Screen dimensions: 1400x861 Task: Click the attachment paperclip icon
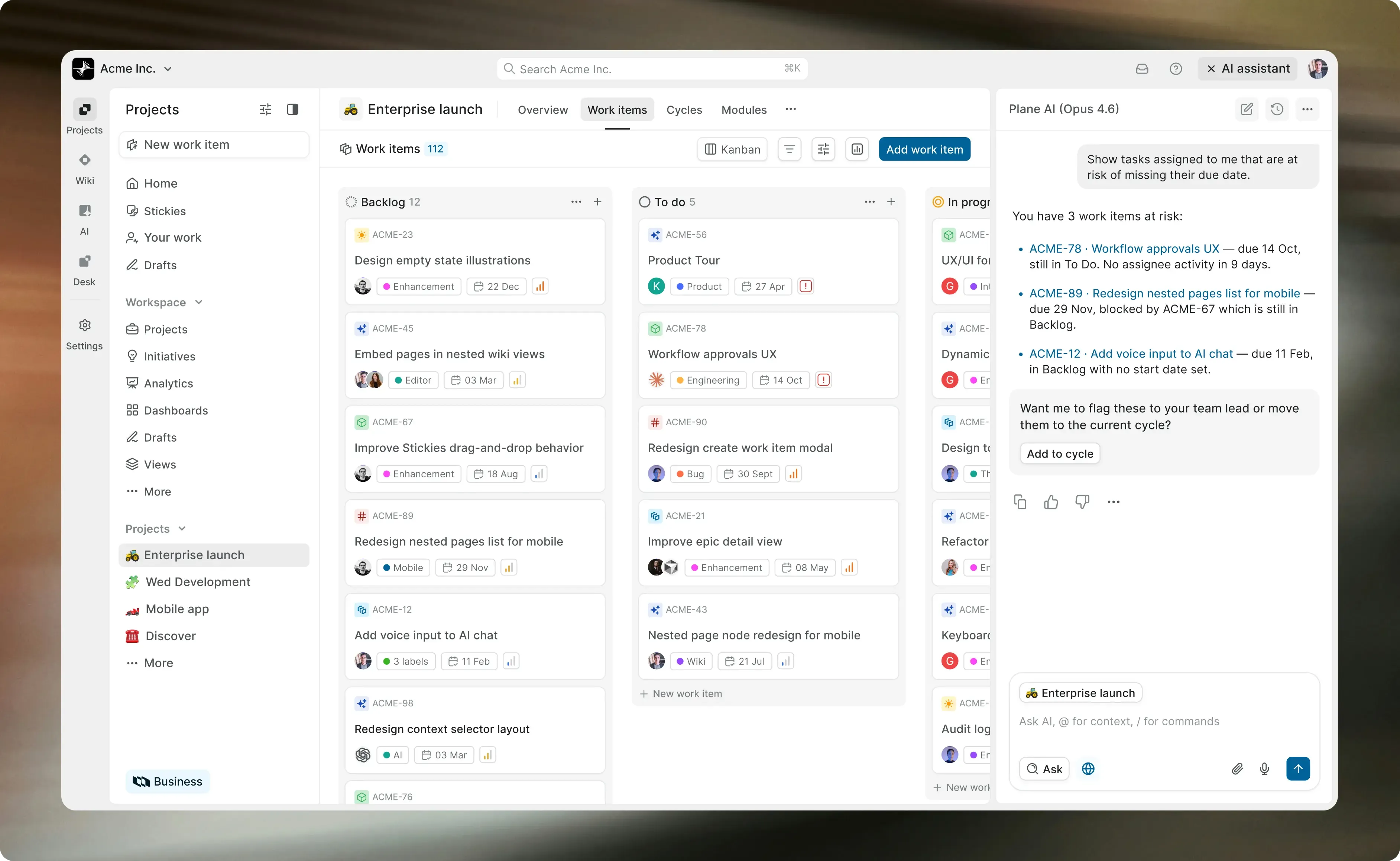1237,769
